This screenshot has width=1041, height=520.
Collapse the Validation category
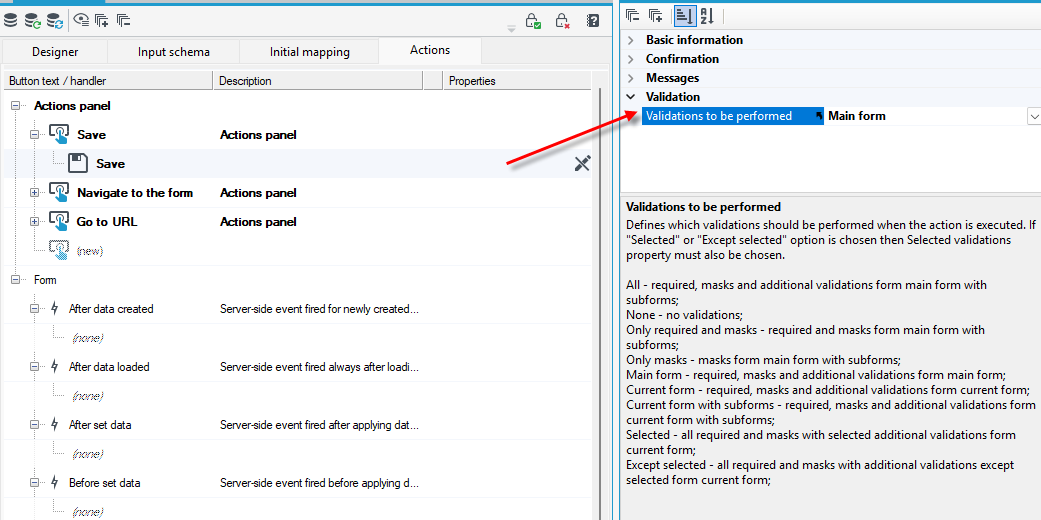tap(631, 97)
